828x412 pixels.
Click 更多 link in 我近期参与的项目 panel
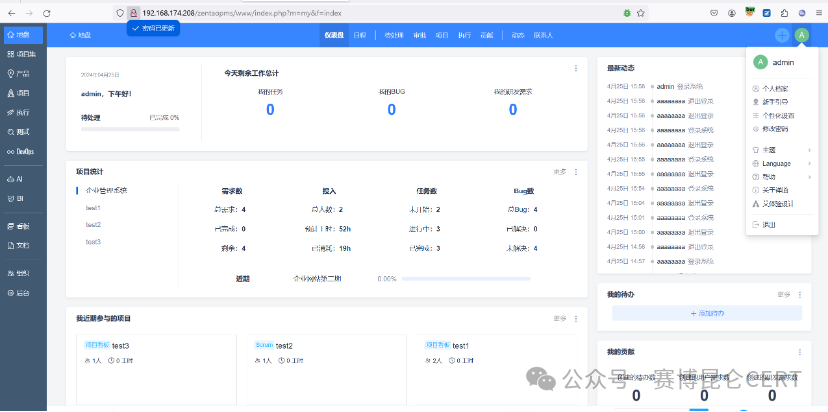(x=560, y=319)
